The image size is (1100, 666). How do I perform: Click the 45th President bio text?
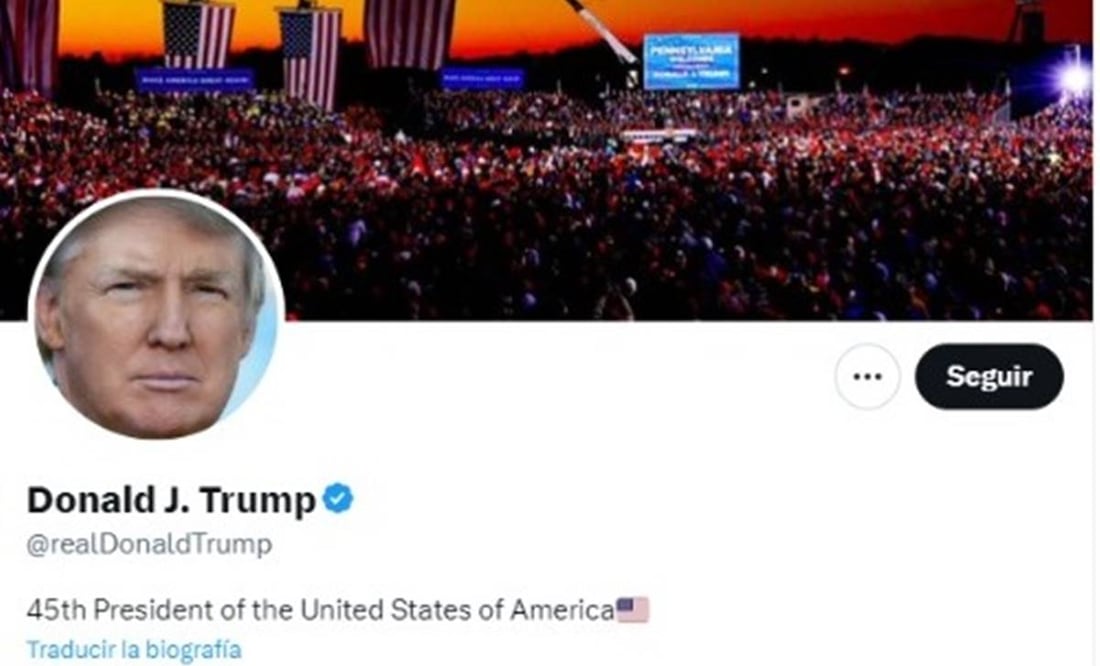(x=321, y=610)
